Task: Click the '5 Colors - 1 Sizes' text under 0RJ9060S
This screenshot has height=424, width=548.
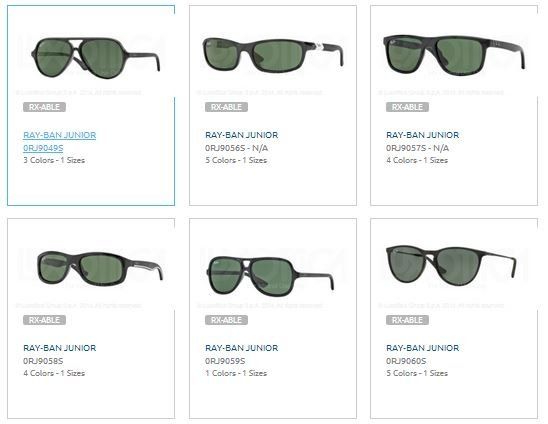Action: (x=417, y=373)
